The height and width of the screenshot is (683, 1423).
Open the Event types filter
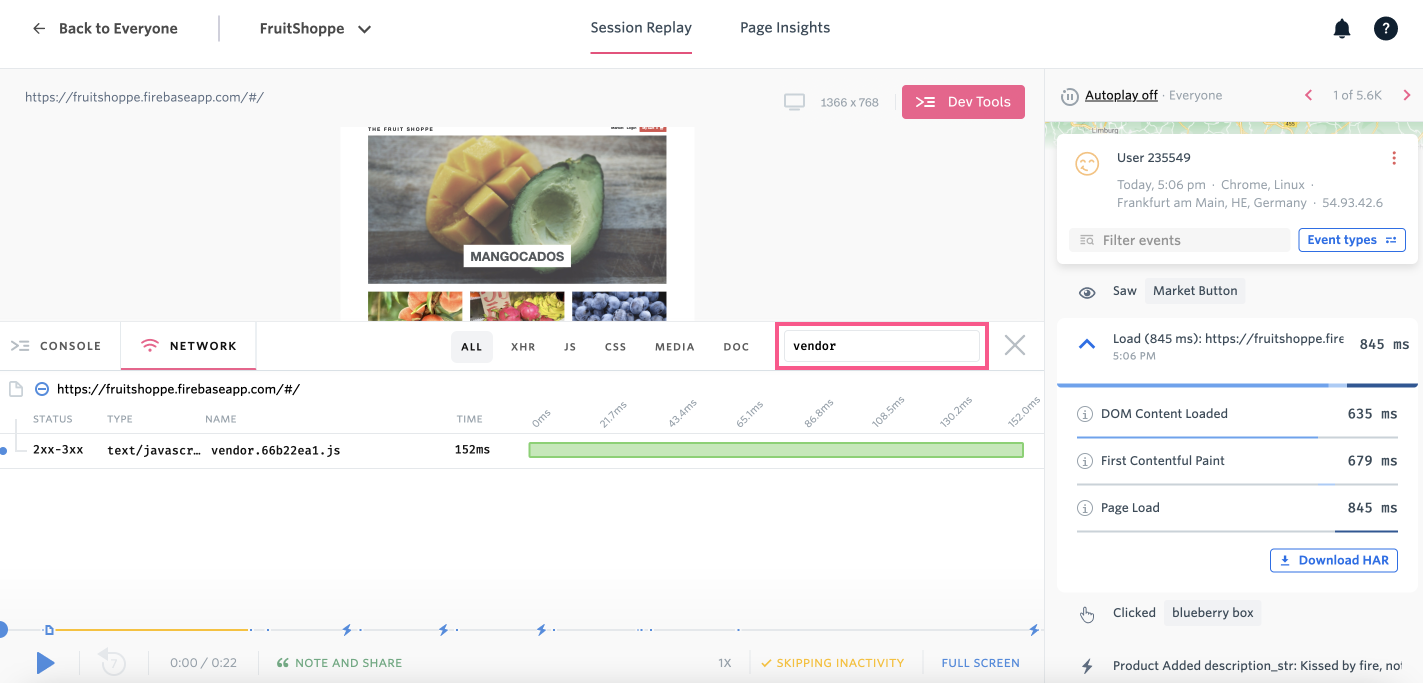click(x=1352, y=240)
